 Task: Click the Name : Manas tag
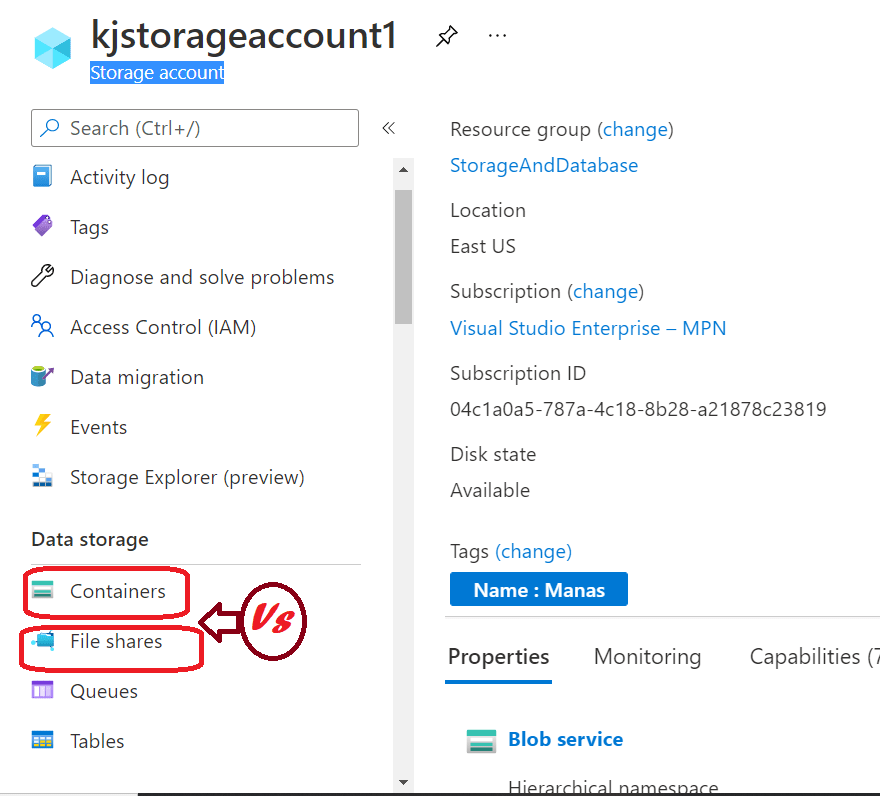point(539,589)
